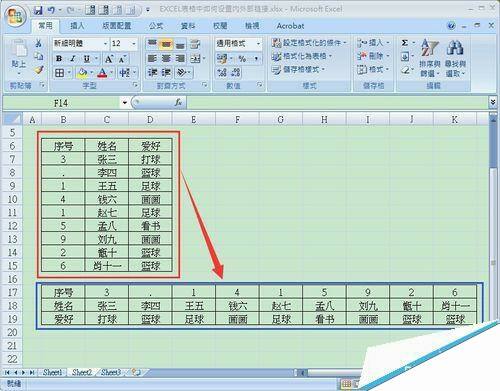Switch to the Sheet2 worksheet tab
This screenshot has width=500, height=391.
(x=82, y=372)
